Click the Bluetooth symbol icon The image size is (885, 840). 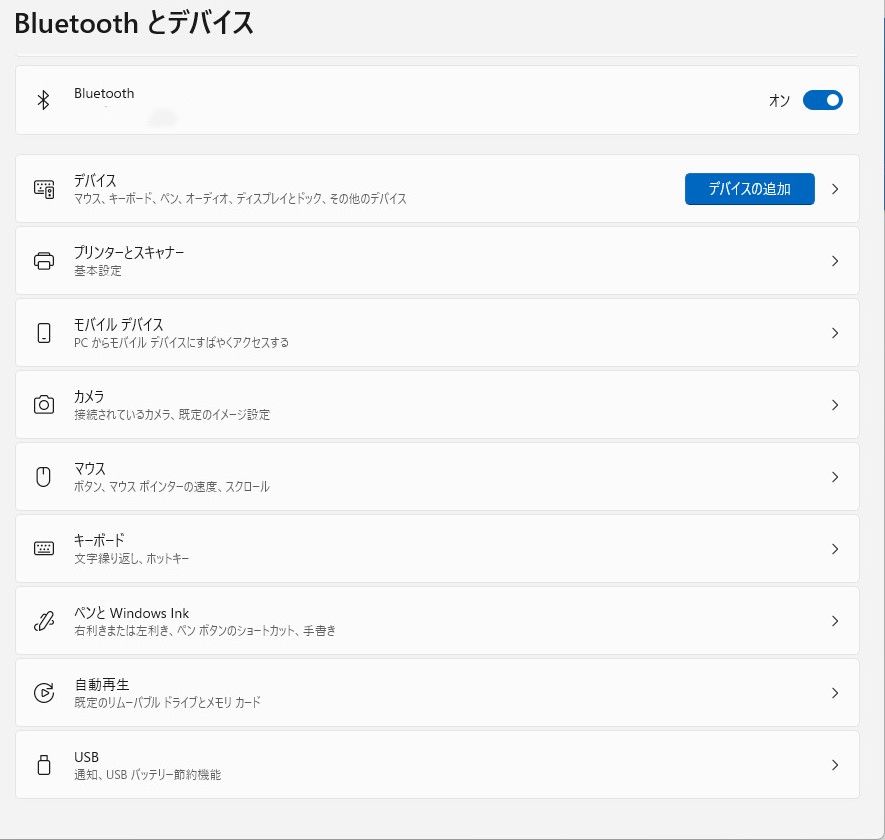(43, 100)
